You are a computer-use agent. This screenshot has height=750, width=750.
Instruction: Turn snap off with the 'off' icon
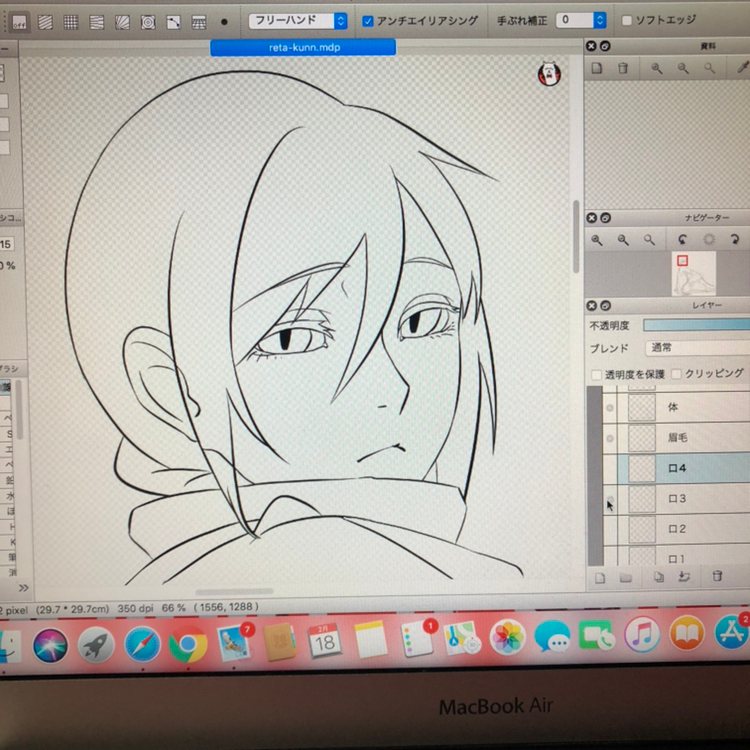tap(20, 22)
